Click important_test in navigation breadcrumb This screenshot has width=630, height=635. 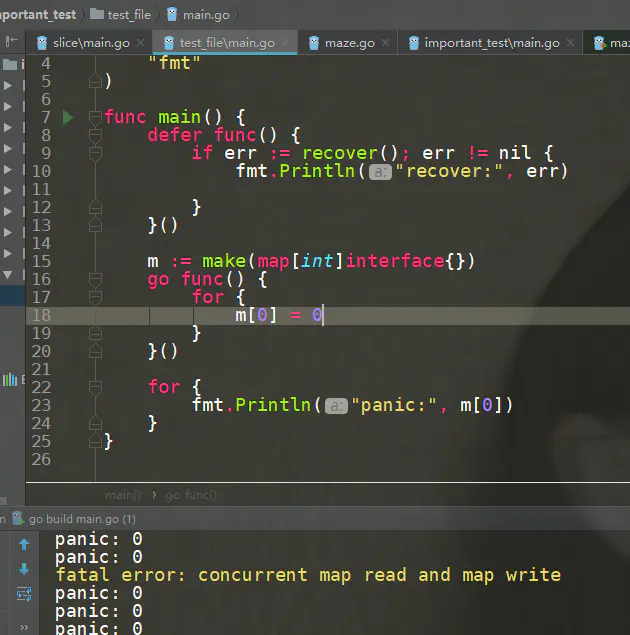[38, 15]
